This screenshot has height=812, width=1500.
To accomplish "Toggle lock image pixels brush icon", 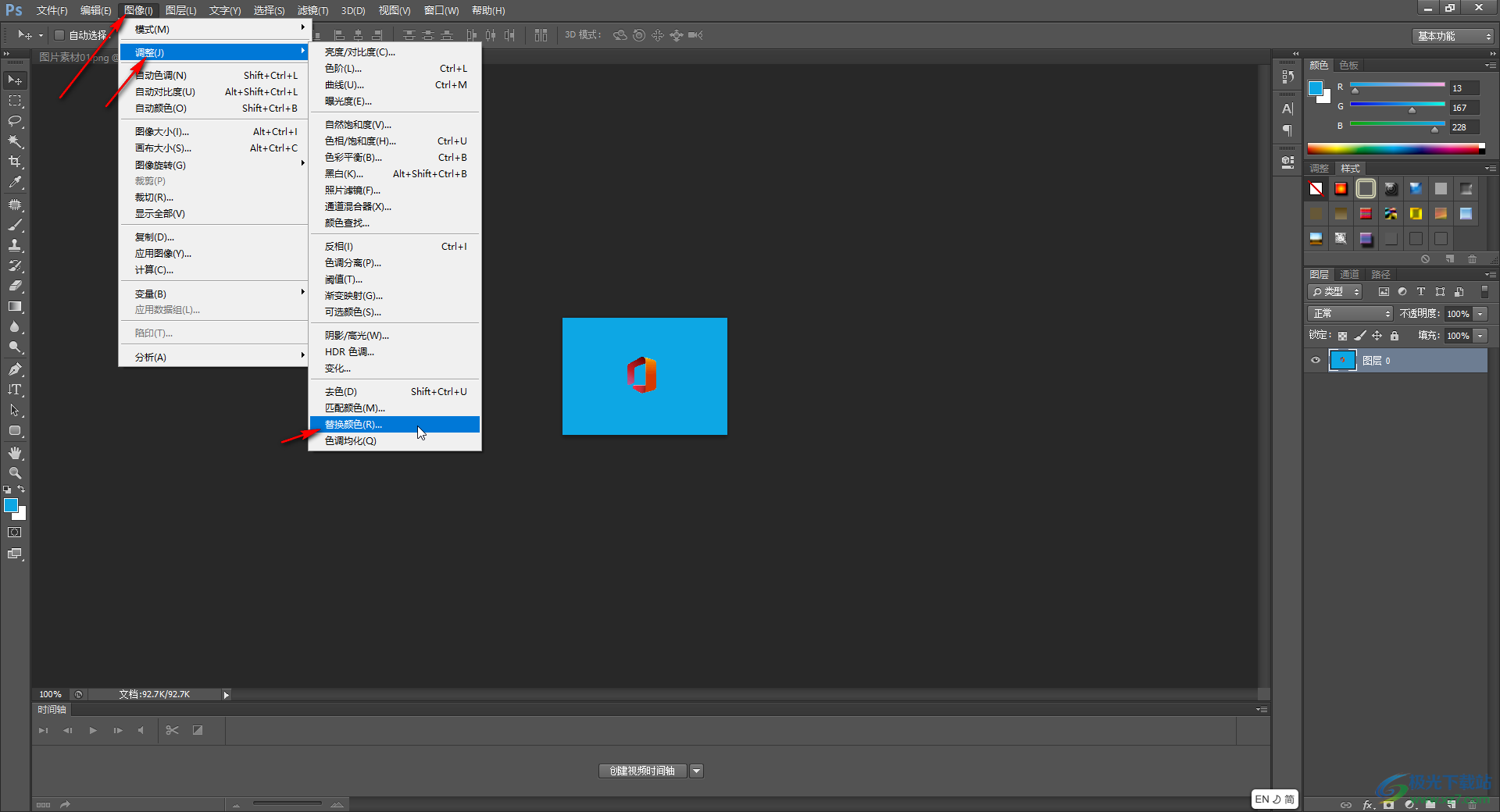I will [x=1360, y=336].
